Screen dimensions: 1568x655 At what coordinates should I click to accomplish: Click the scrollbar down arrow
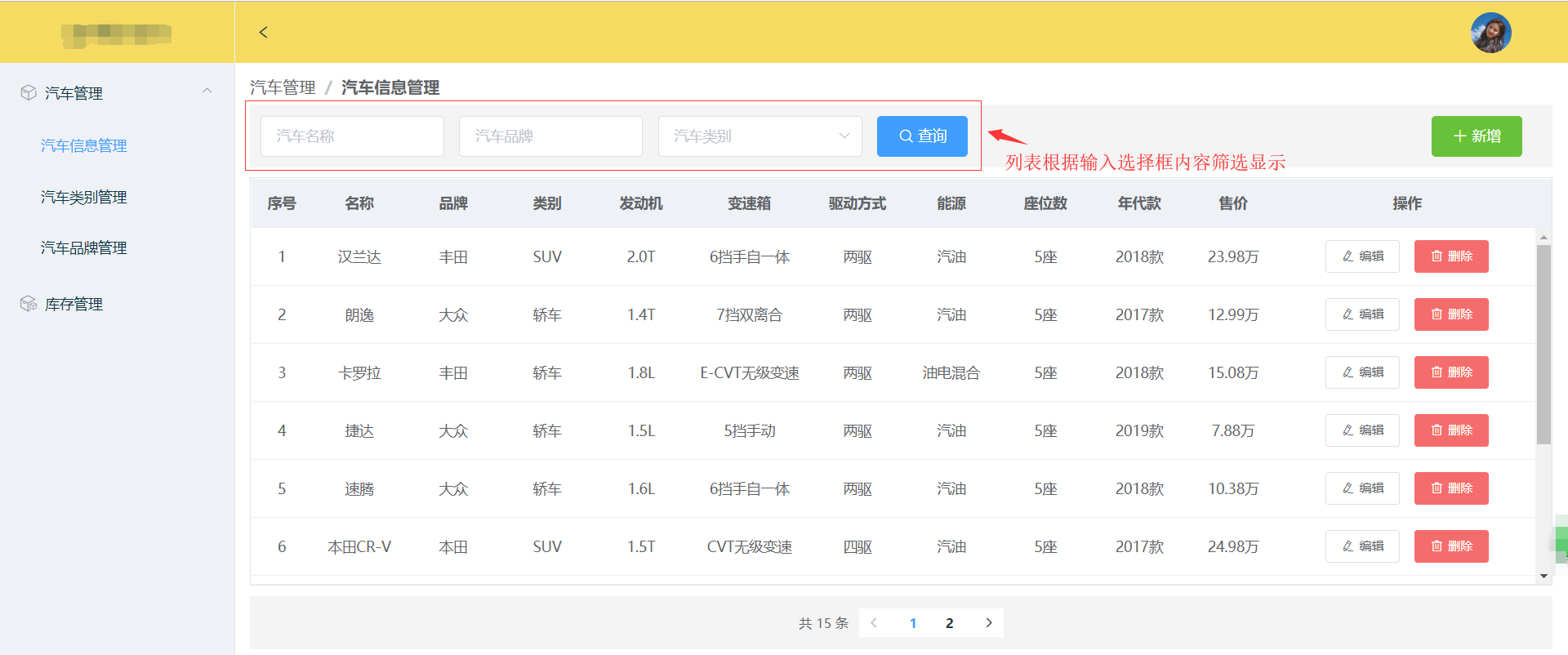click(x=1543, y=577)
